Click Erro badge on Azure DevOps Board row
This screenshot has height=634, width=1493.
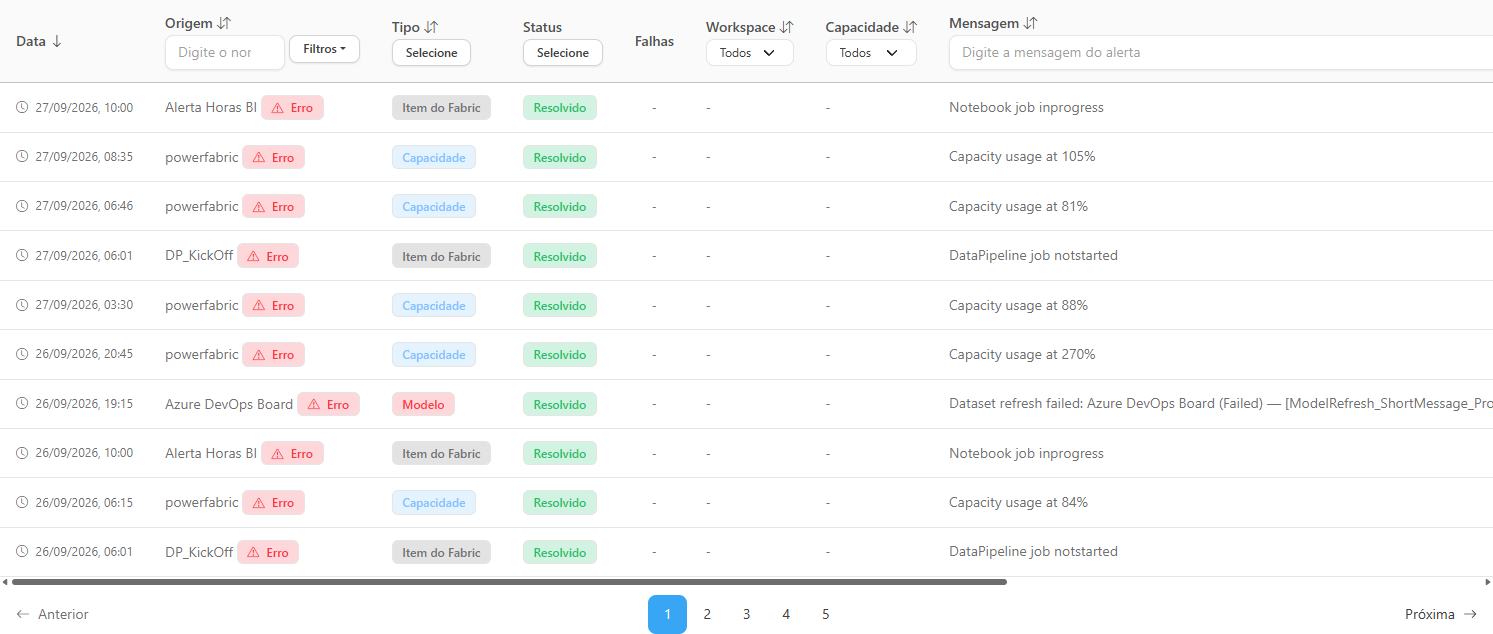tap(328, 404)
